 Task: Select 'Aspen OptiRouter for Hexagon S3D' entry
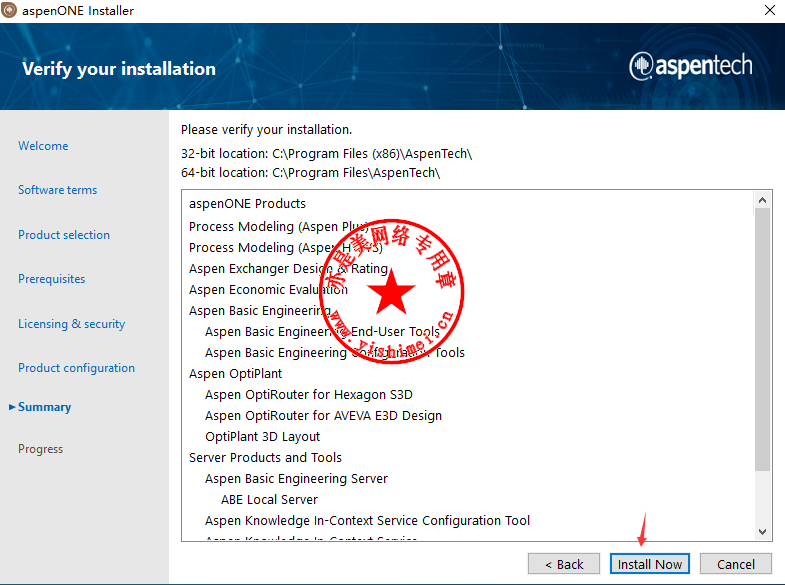(309, 395)
